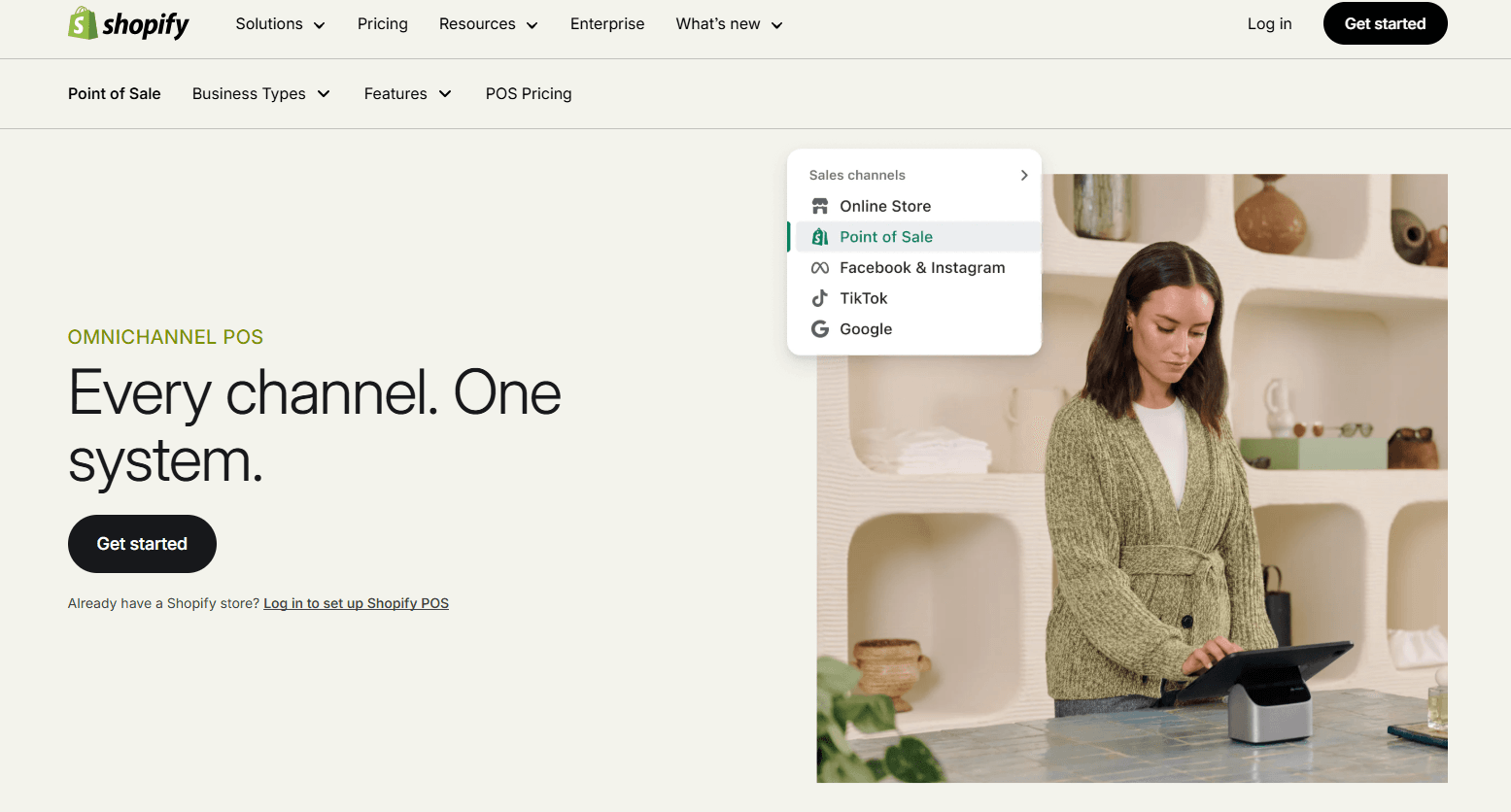Click the Point of Sale bag icon
The height and width of the screenshot is (812, 1511).
pyautogui.click(x=820, y=237)
